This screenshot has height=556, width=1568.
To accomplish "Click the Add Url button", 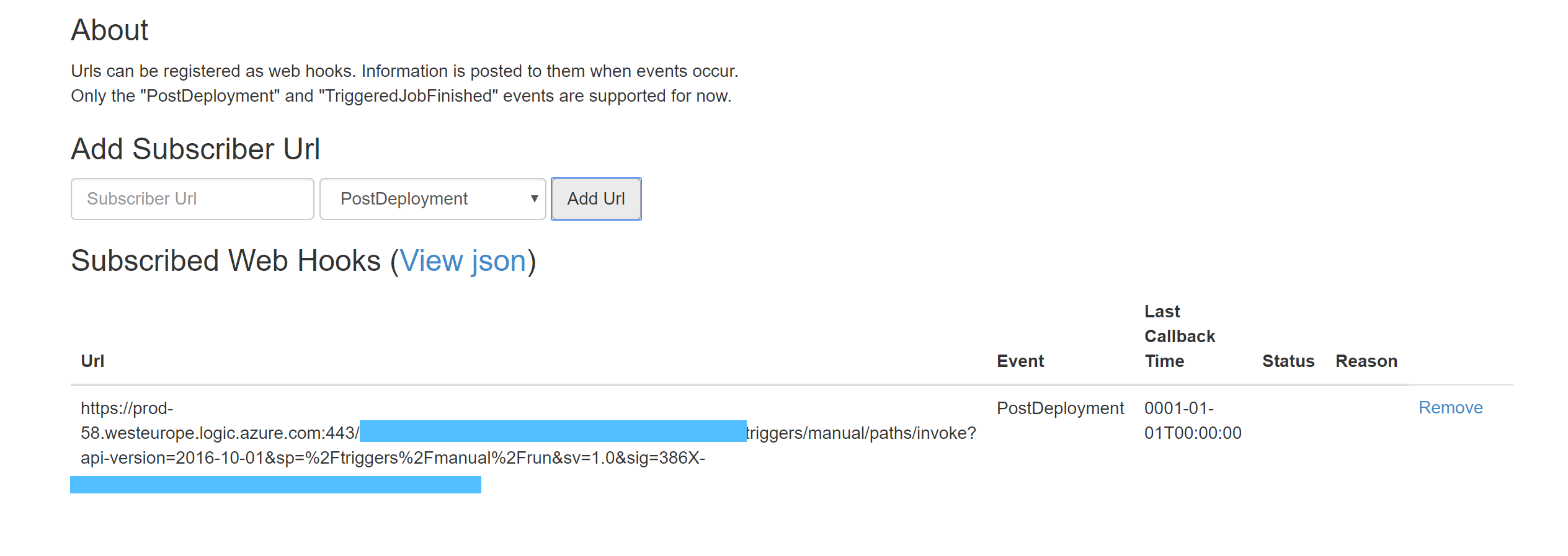I will [596, 199].
